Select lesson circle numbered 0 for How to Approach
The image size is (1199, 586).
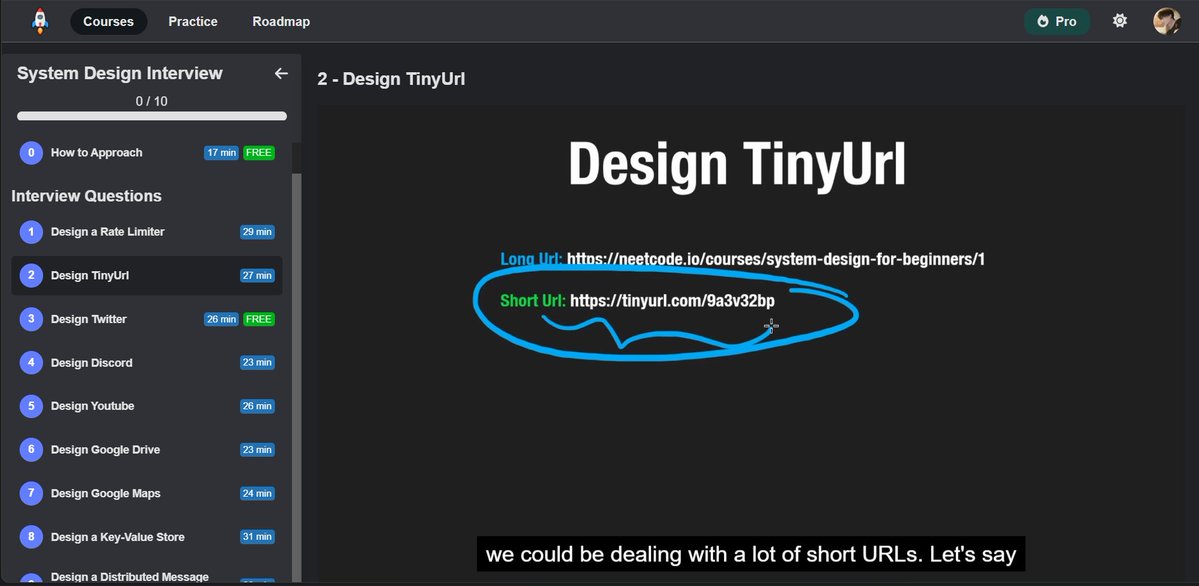pos(30,152)
